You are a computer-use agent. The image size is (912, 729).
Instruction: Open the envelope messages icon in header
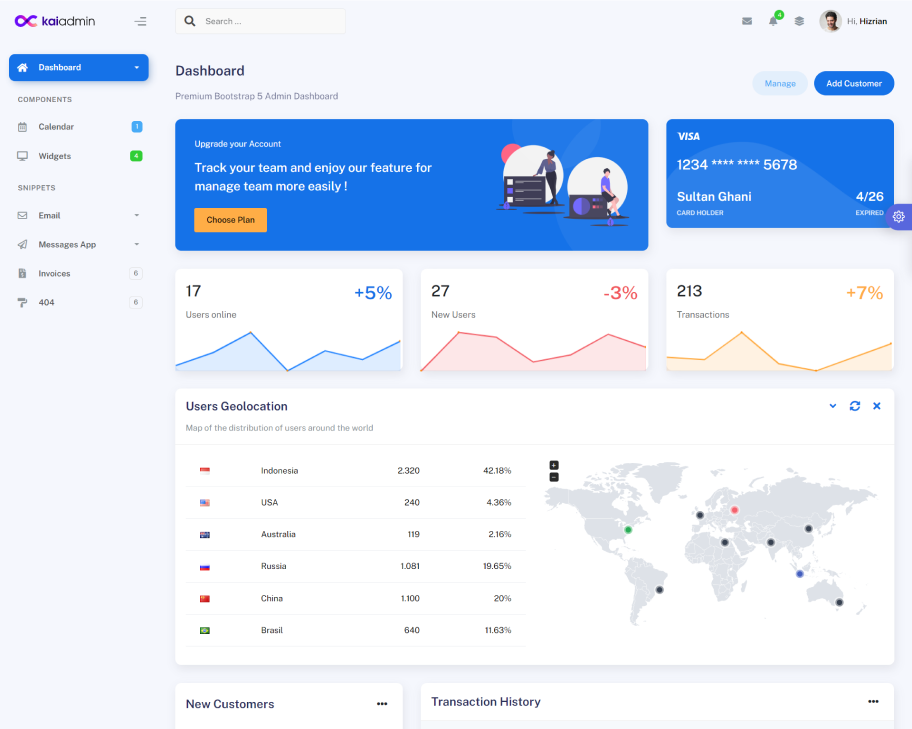click(x=747, y=21)
